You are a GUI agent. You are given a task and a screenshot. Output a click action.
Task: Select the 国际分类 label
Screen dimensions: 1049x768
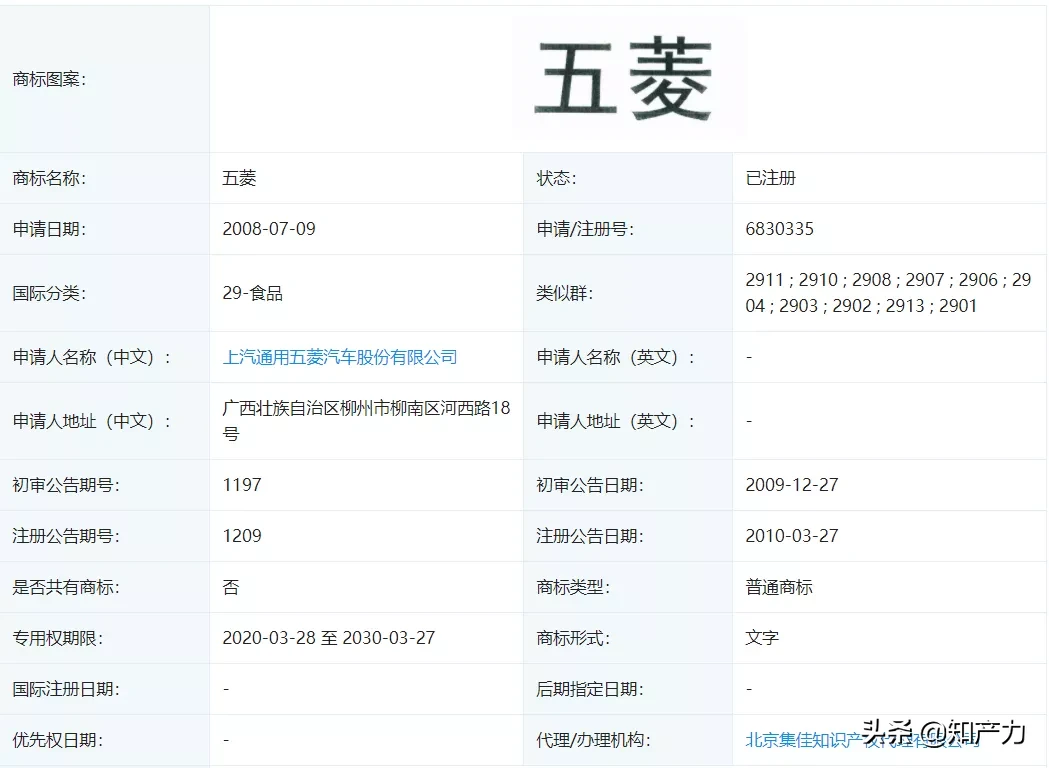click(x=50, y=293)
